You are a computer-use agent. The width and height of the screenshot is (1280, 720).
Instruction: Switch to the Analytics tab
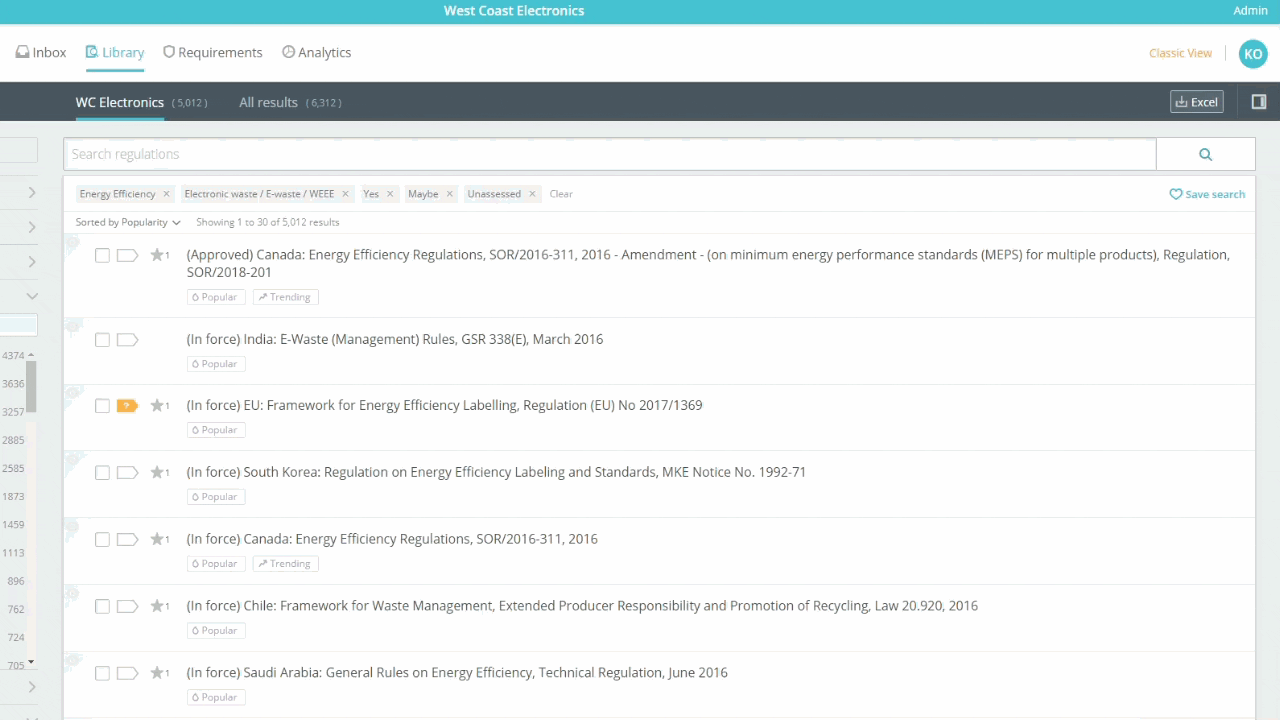[x=316, y=53]
